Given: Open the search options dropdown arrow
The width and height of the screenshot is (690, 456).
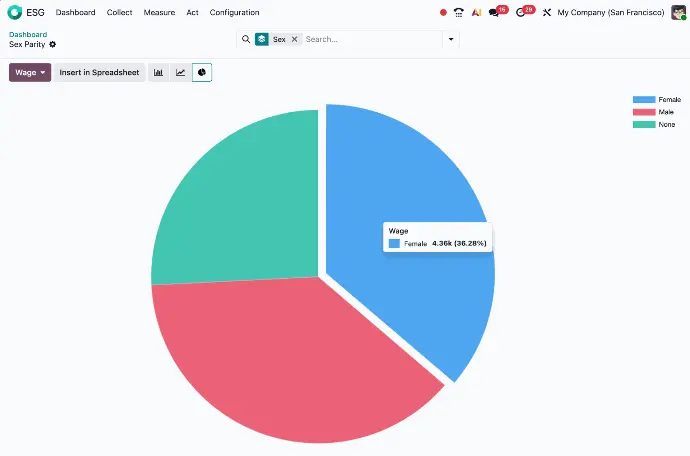Looking at the screenshot, I should click(451, 39).
